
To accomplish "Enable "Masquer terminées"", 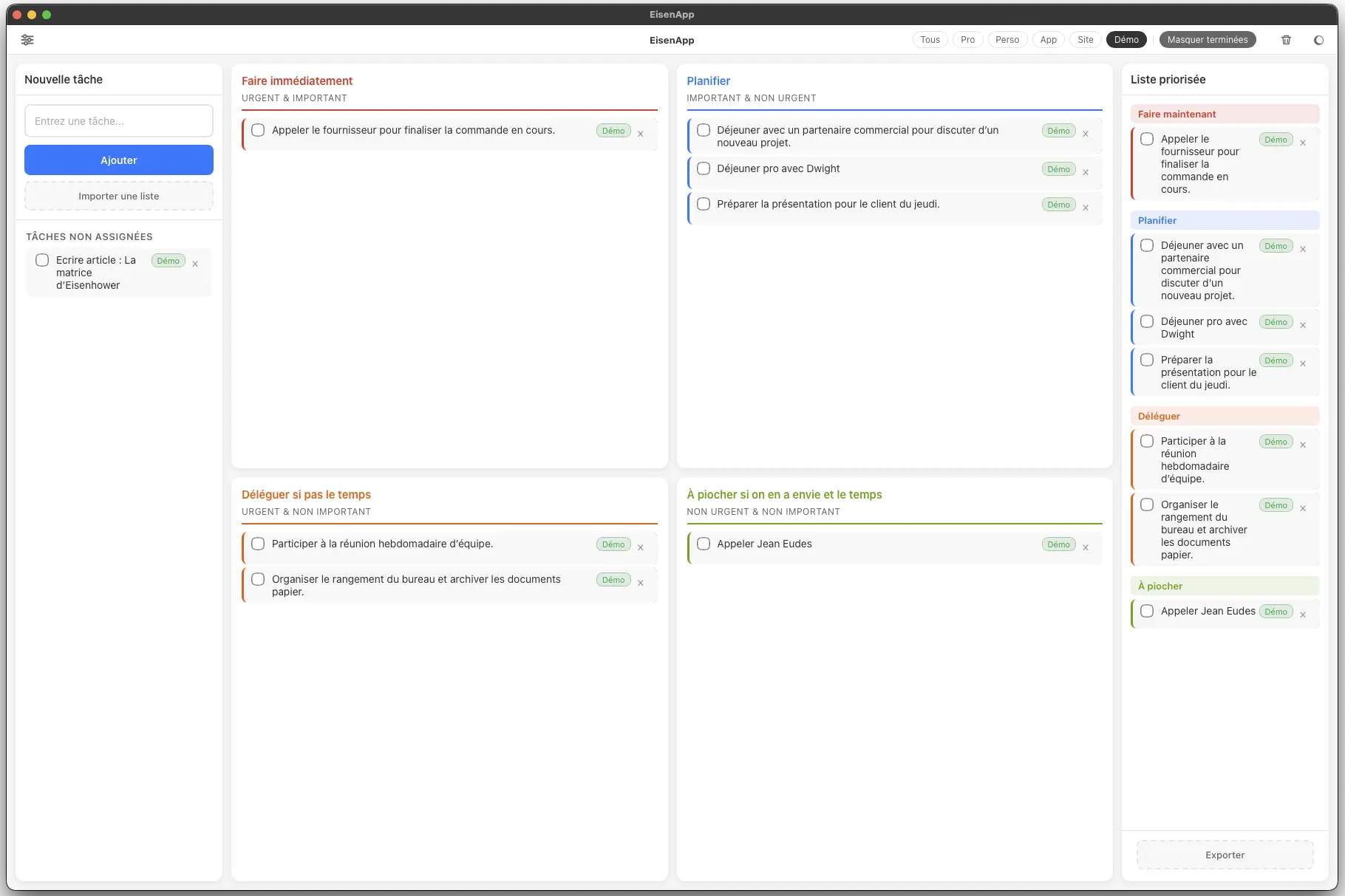I will click(x=1207, y=39).
